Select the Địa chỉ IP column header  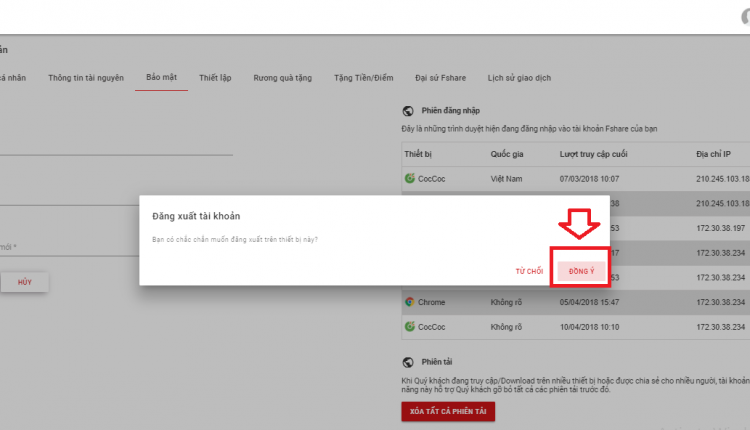pos(713,154)
